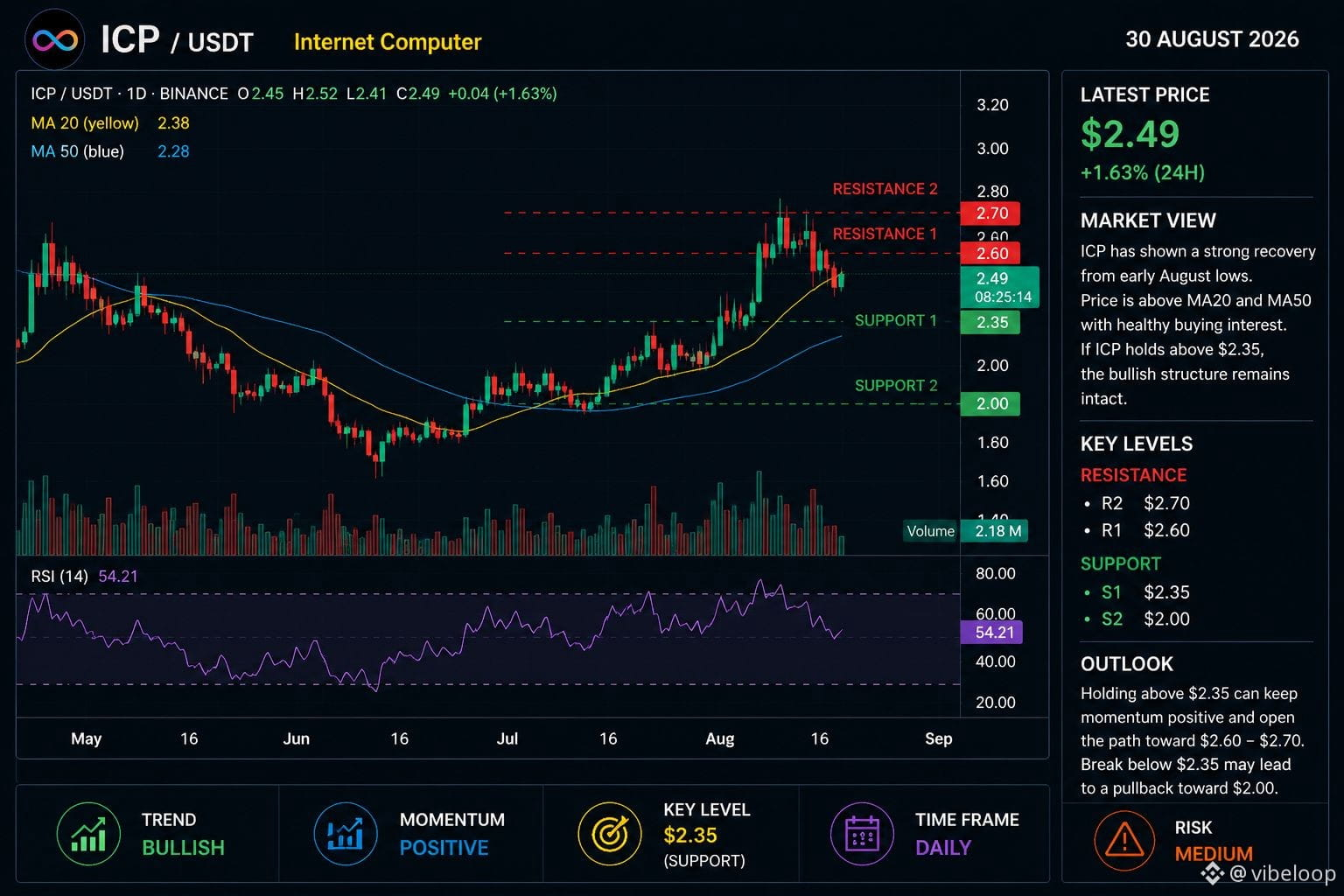1344x896 pixels.
Task: Click the purple Time Frame calendar icon
Action: tap(862, 834)
